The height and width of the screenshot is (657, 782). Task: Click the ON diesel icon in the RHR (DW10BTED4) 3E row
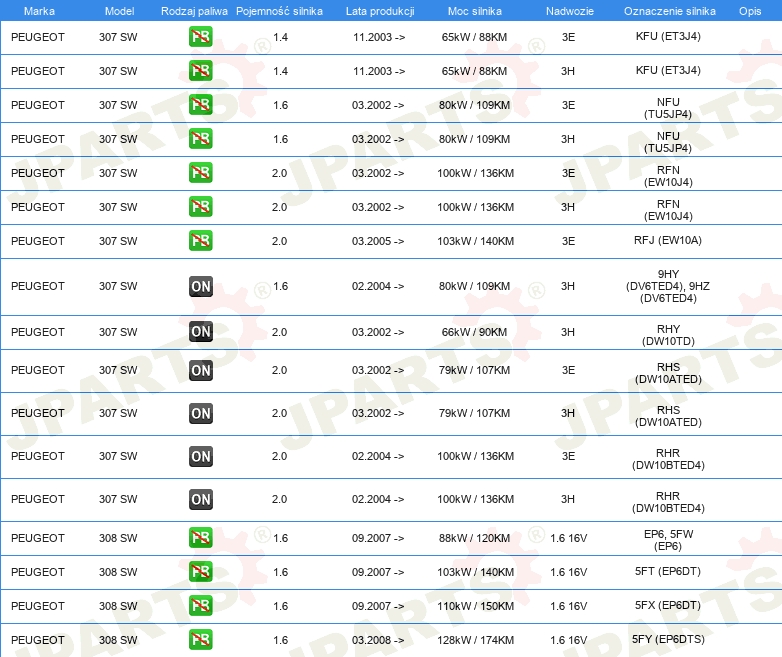[x=200, y=456]
